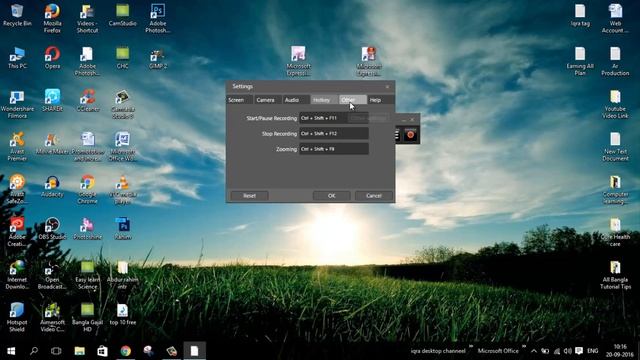Open the Help tab in Settings
This screenshot has height=360, width=640.
click(x=380, y=100)
